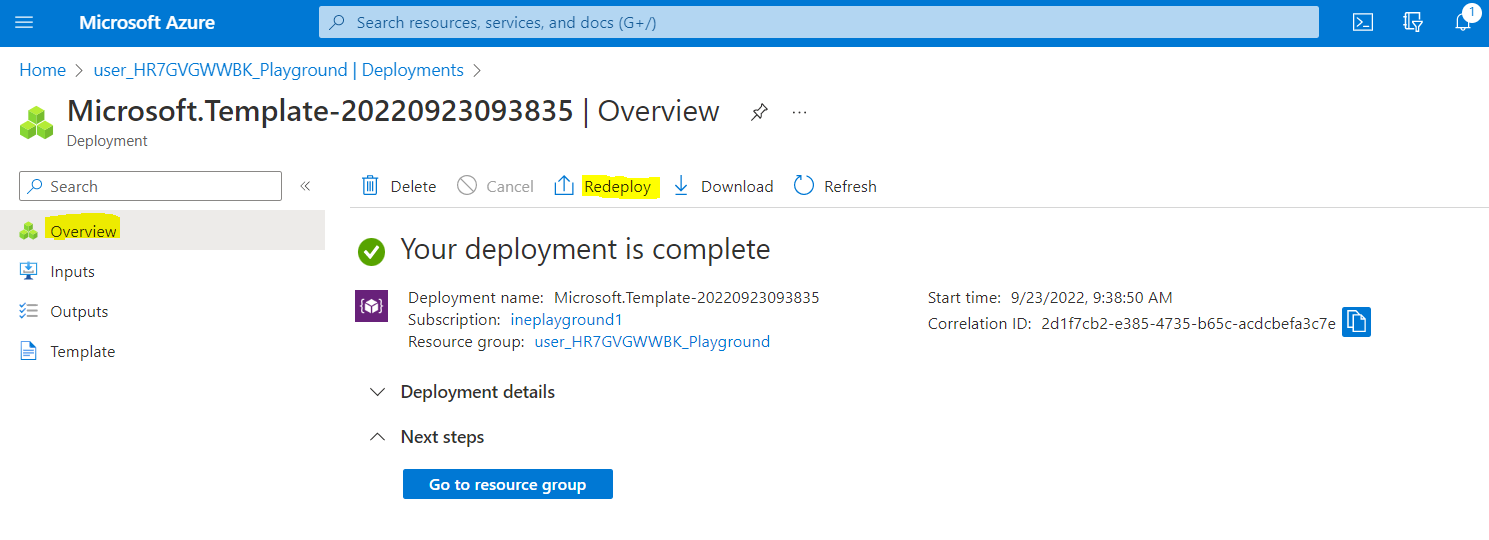Copy the Correlation ID to clipboard
Screen dimensions: 1489x540
[1355, 322]
